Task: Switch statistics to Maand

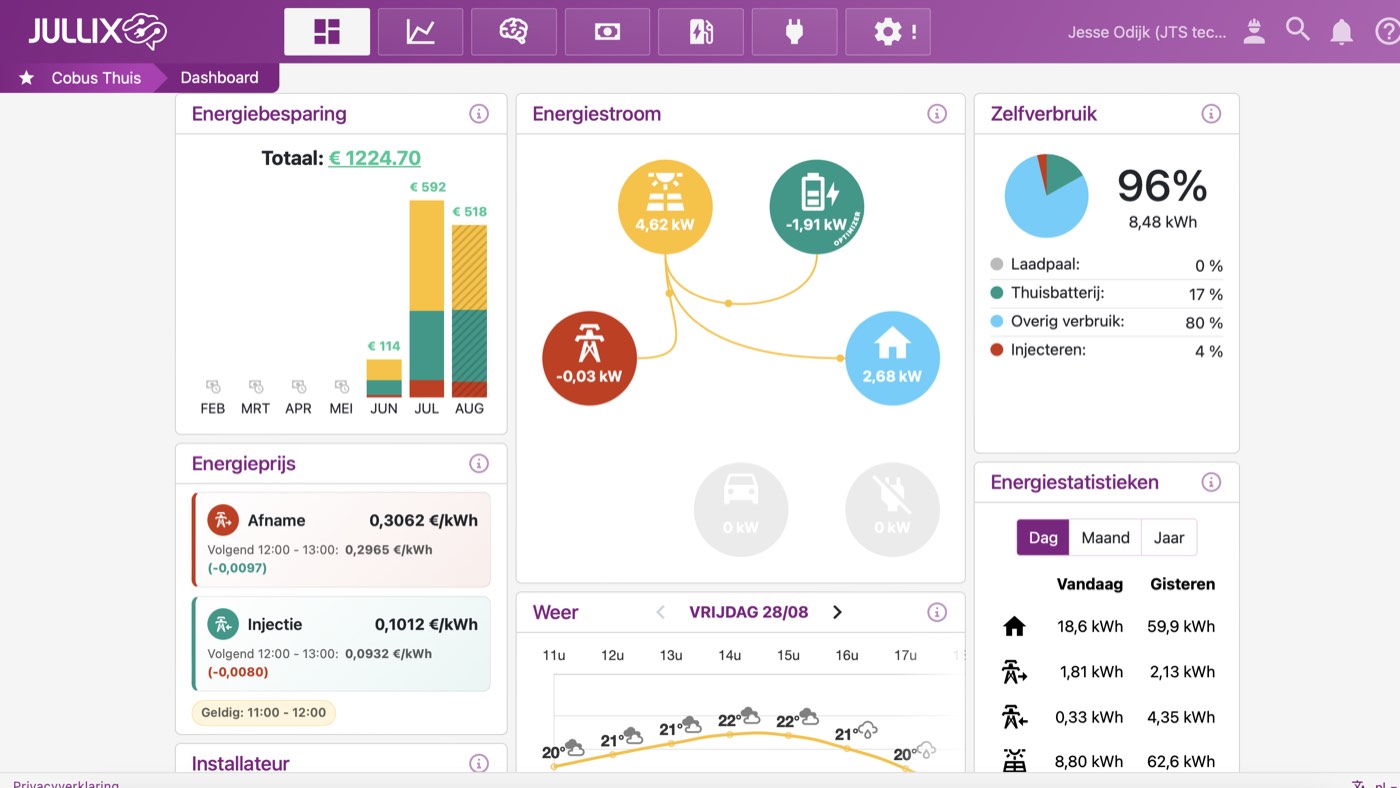Action: click(1105, 537)
